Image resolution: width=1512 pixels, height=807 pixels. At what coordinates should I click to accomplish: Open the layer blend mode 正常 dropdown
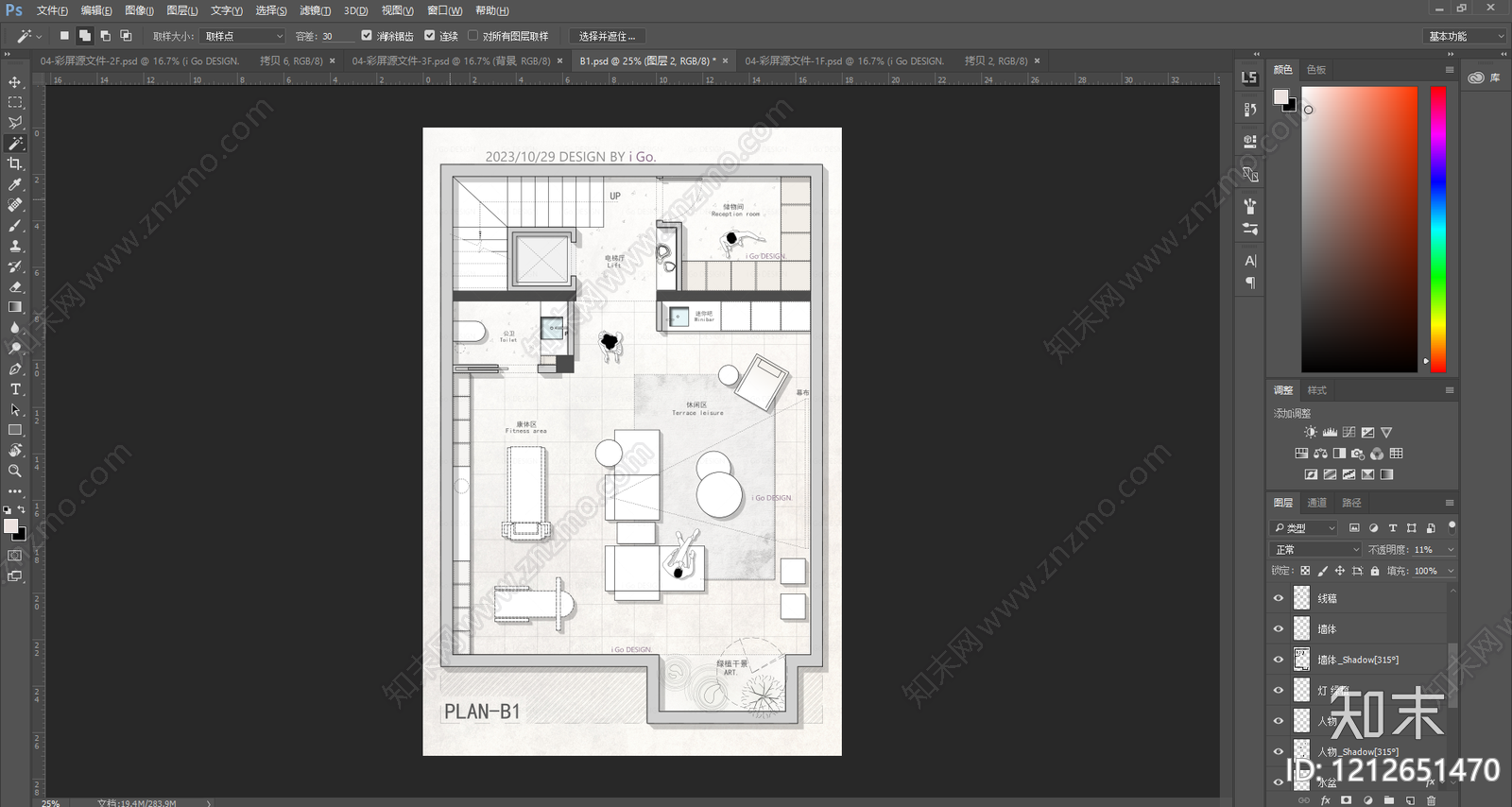tap(1316, 549)
